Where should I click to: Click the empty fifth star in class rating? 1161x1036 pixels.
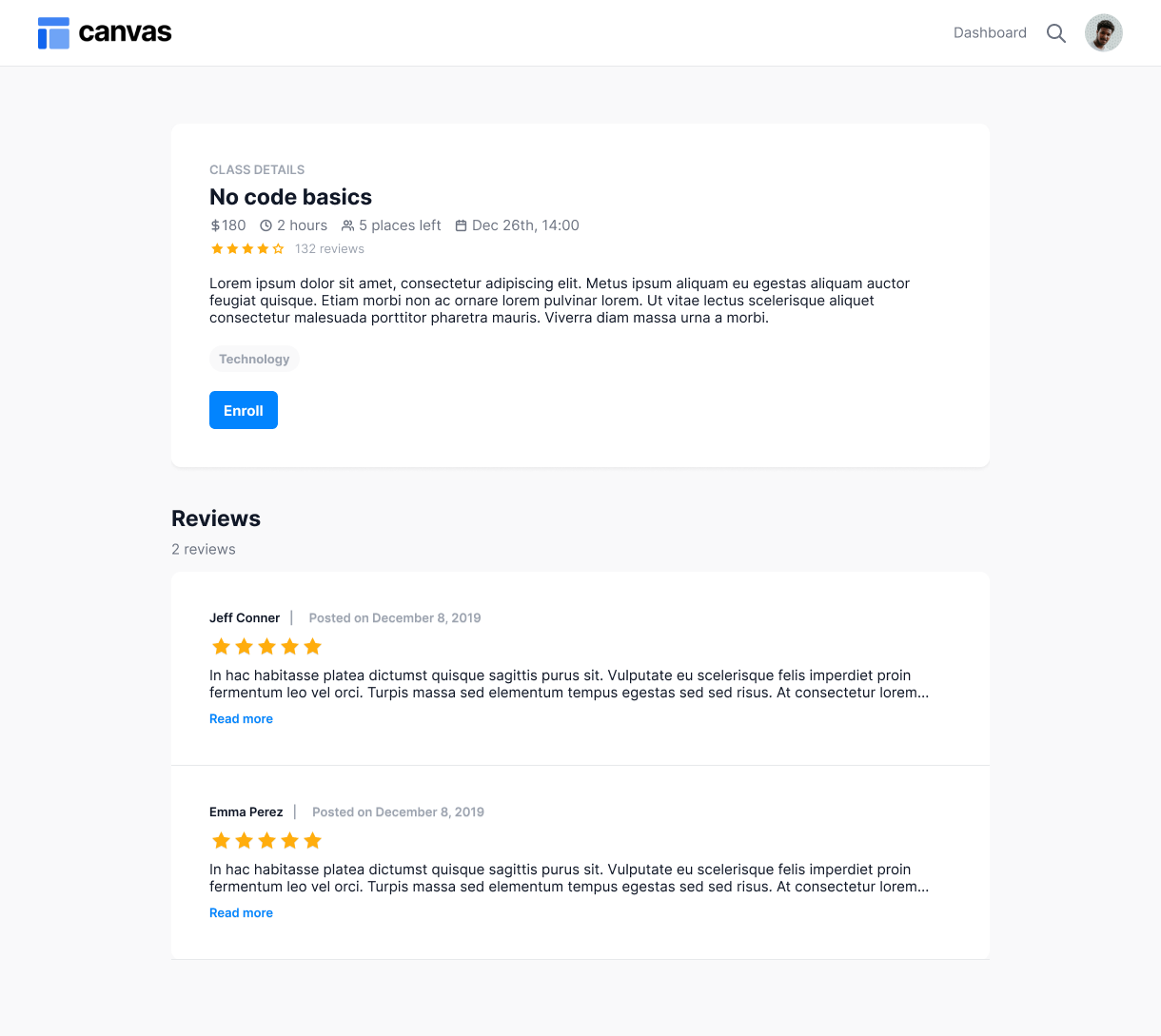[279, 249]
